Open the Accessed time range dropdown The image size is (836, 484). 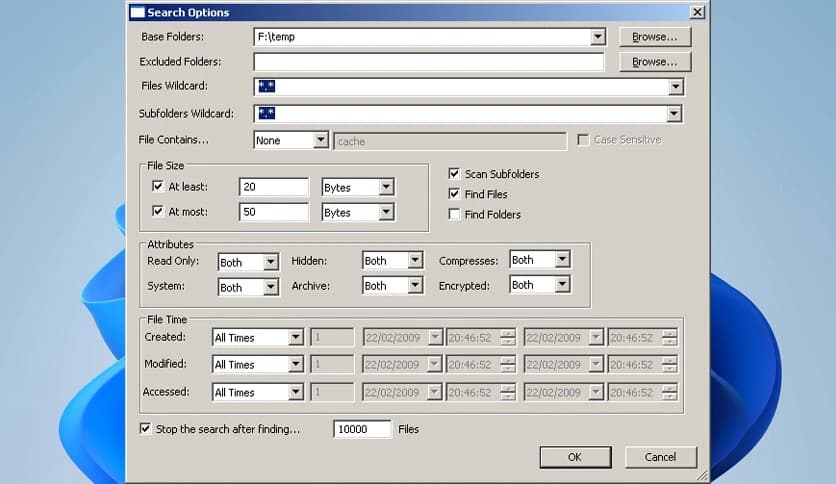click(x=295, y=392)
